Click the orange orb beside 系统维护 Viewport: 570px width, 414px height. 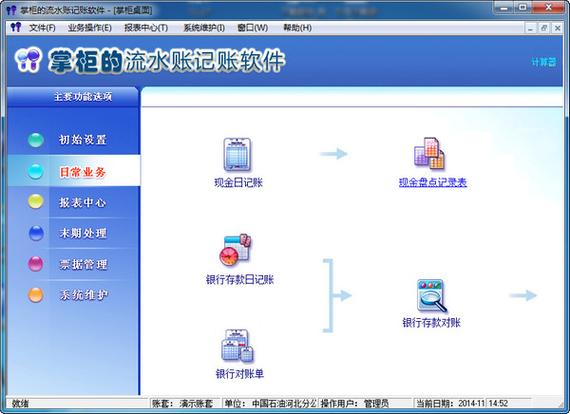pyautogui.click(x=36, y=295)
